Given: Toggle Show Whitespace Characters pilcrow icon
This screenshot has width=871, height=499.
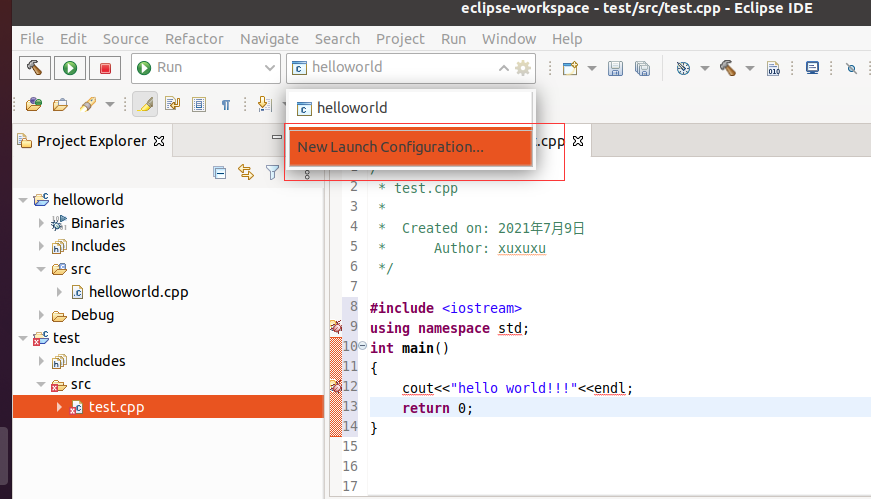Looking at the screenshot, I should pyautogui.click(x=226, y=104).
